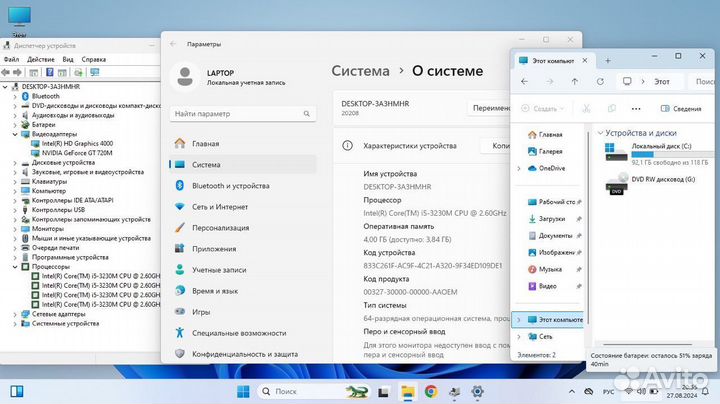
Task: Select NVIDIA GeForce GT 720M adapter
Action: [x=77, y=153]
